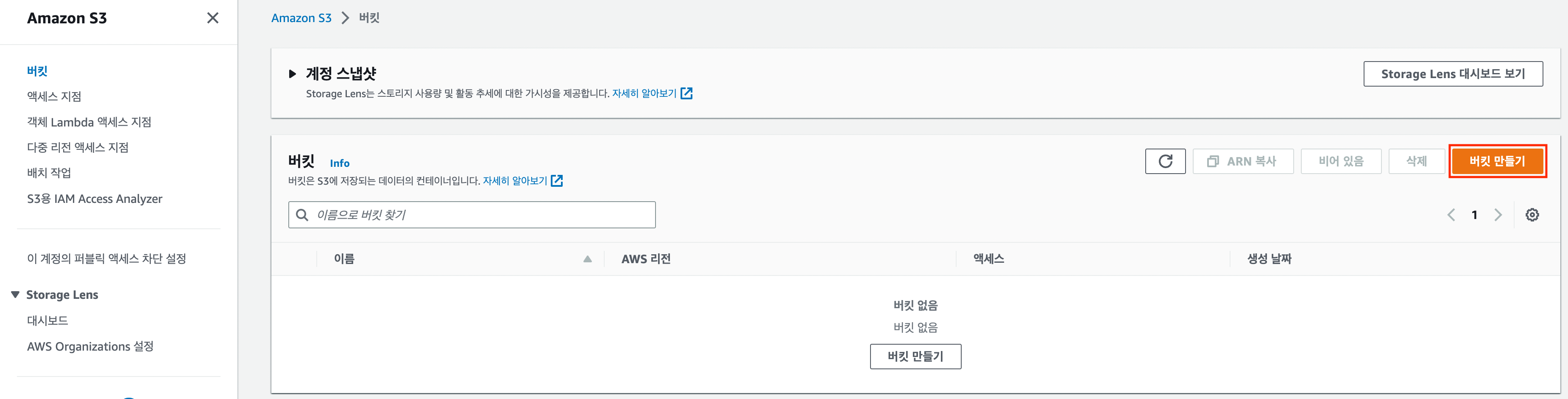This screenshot has width=1568, height=399.
Task: Click external link icon beside bucket 자세히 알아보기
Action: click(x=557, y=181)
